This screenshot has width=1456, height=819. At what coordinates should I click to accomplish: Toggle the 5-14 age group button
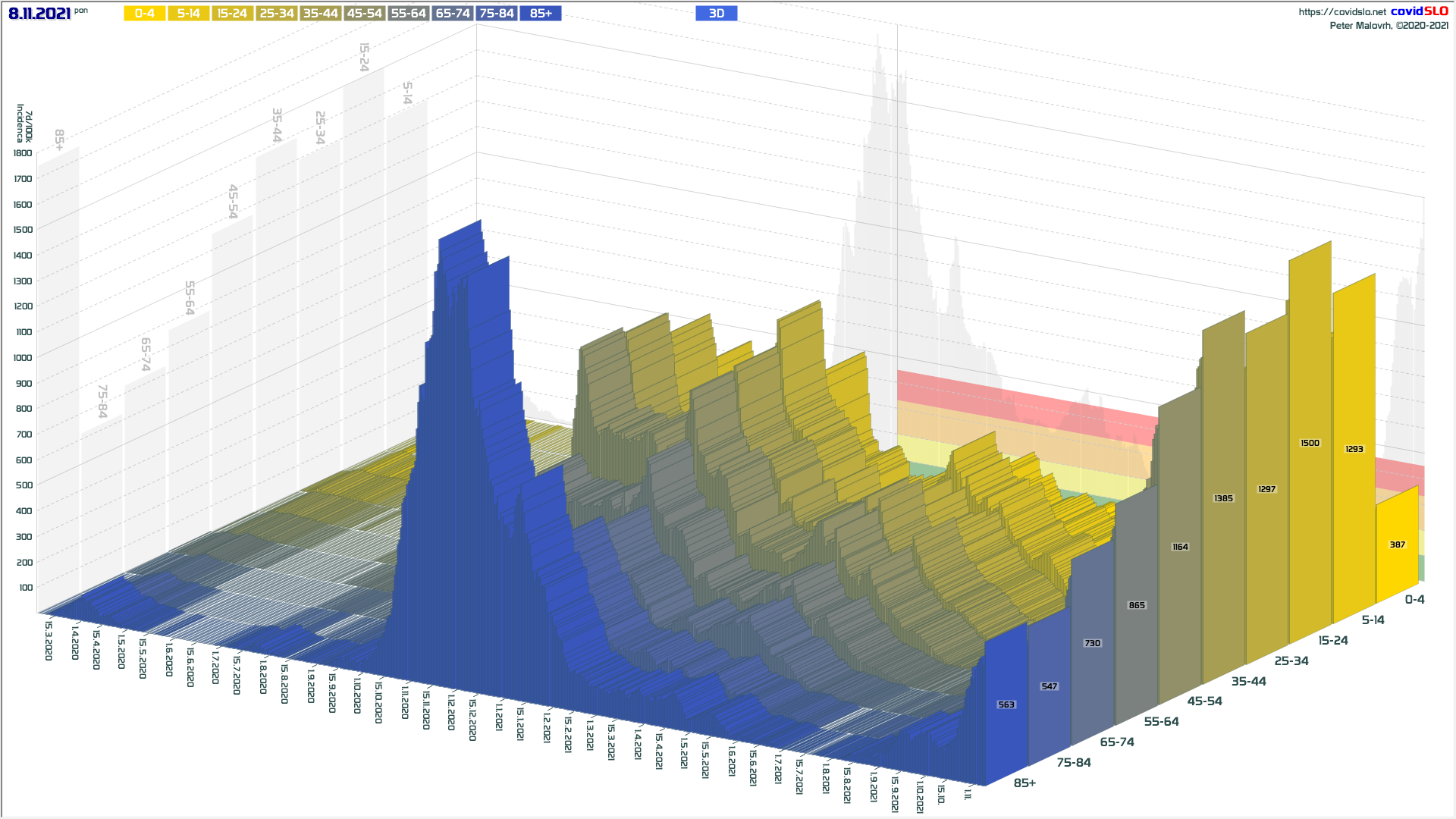pyautogui.click(x=188, y=14)
